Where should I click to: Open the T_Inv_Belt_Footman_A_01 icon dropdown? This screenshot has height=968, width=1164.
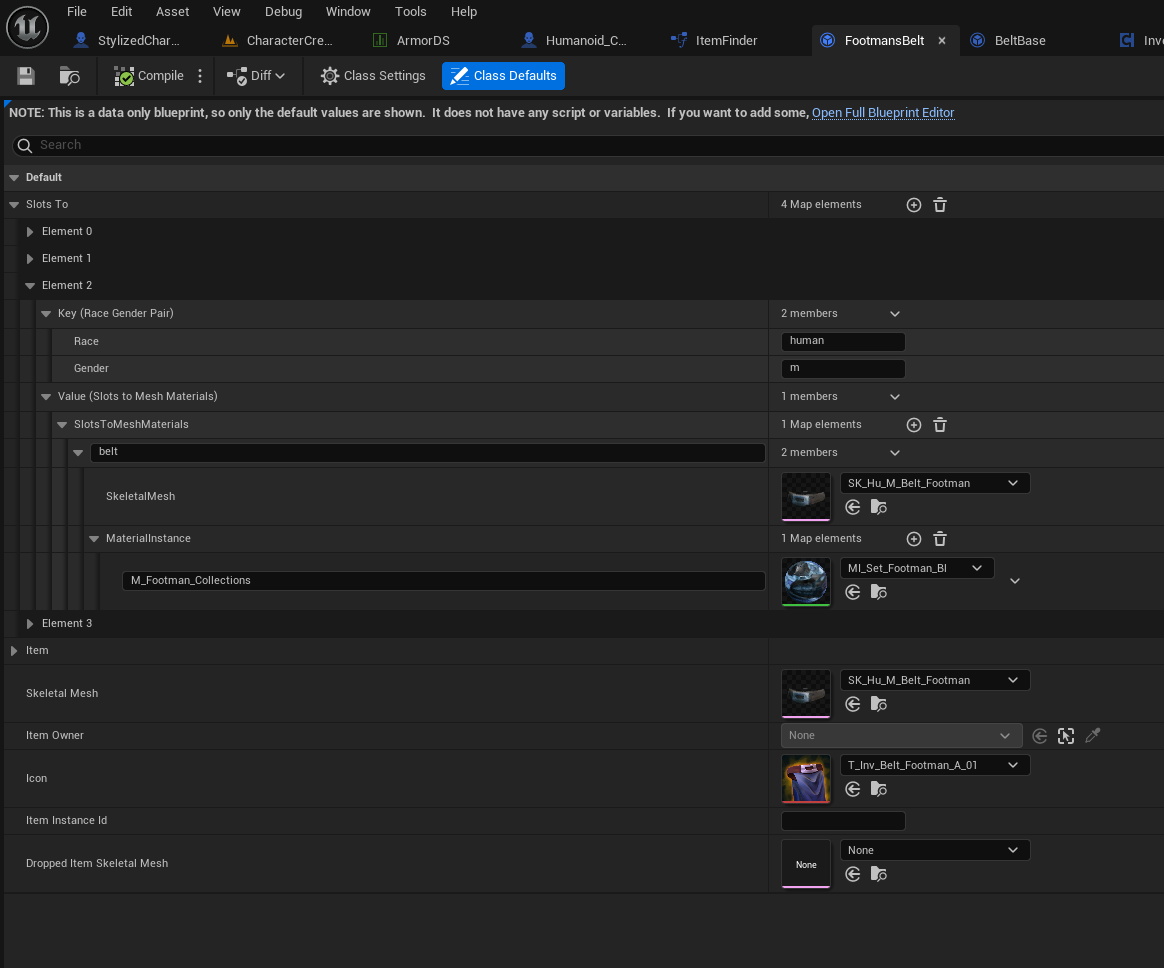point(935,765)
